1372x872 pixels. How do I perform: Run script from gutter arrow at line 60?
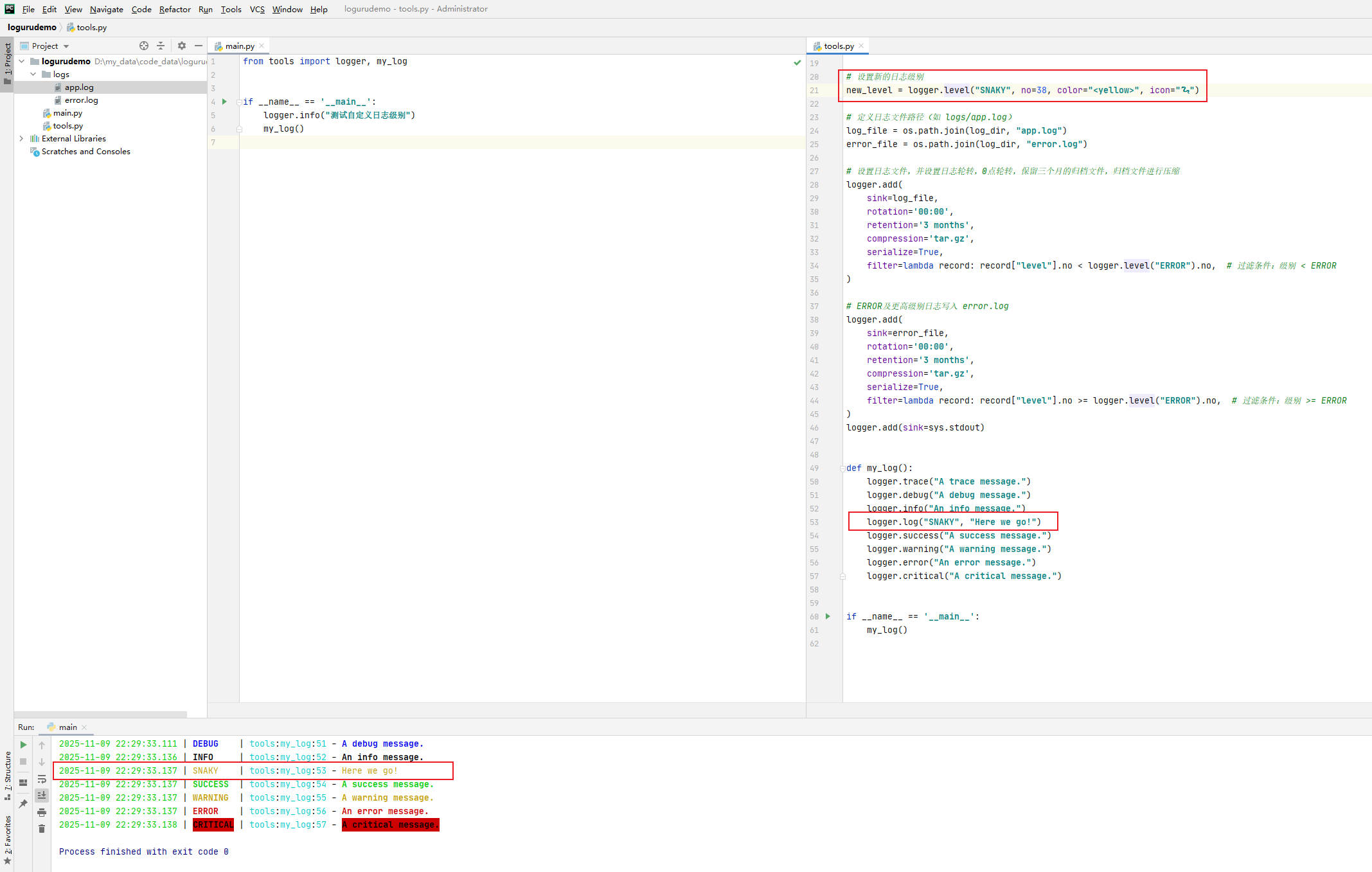pyautogui.click(x=828, y=616)
